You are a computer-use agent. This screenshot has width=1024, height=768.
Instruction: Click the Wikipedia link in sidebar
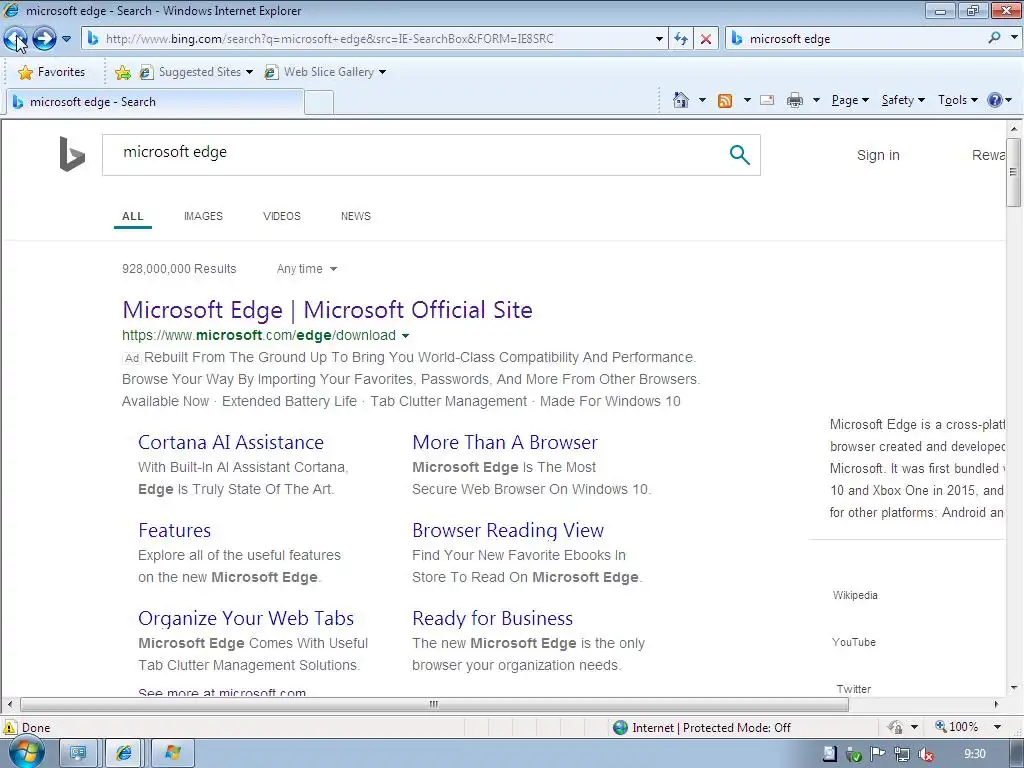tap(855, 596)
